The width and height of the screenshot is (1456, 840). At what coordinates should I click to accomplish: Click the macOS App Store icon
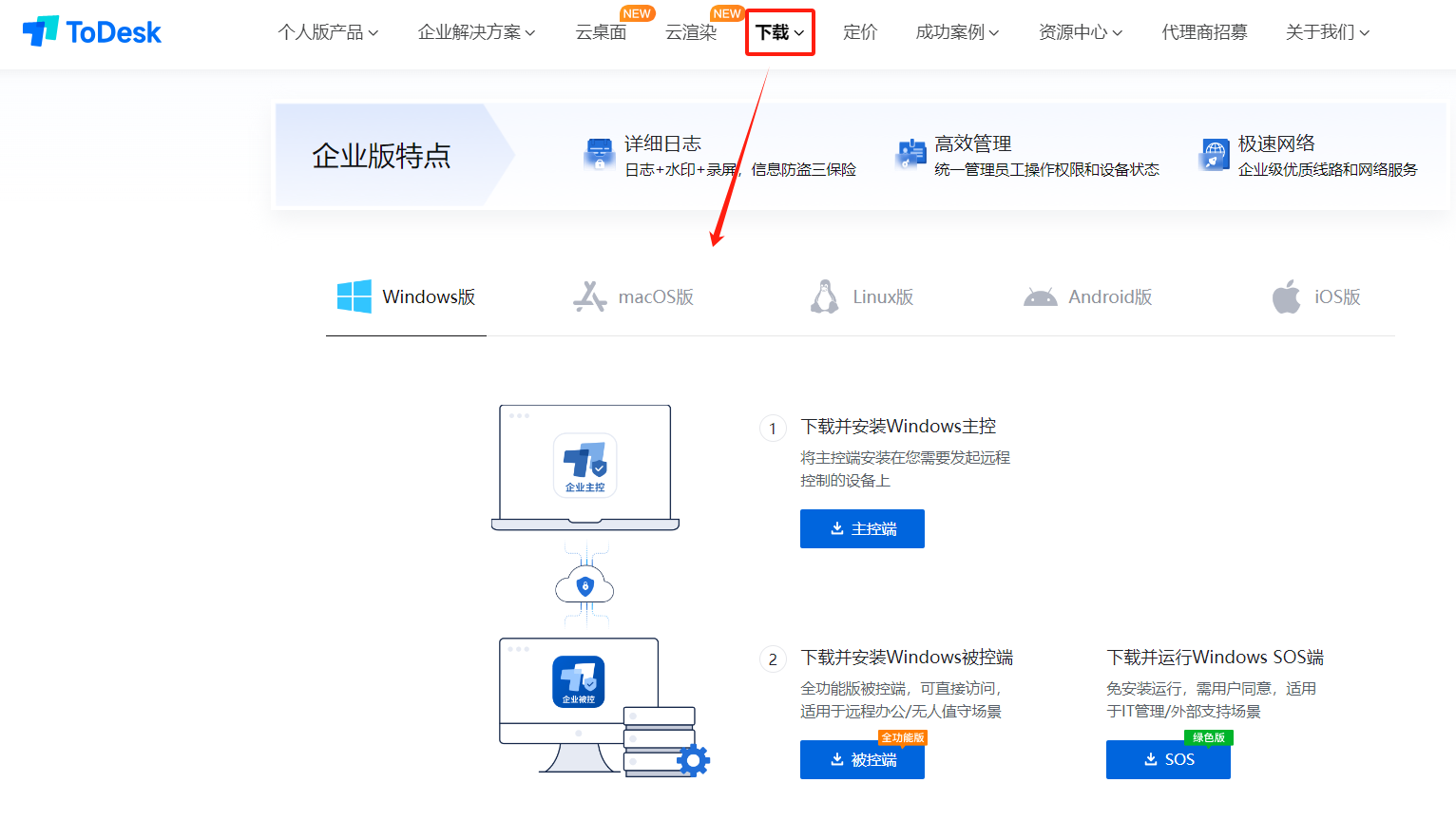589,296
